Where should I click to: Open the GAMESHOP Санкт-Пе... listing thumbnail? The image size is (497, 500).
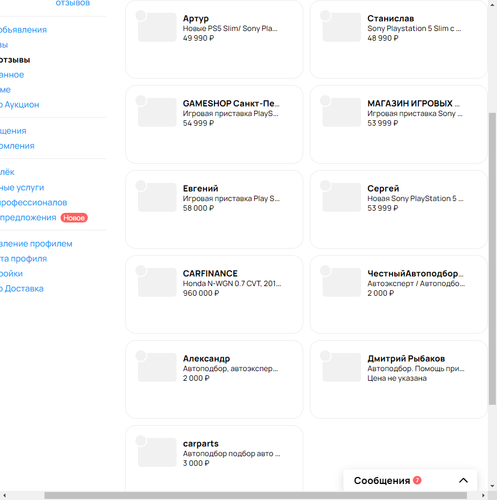point(157,112)
